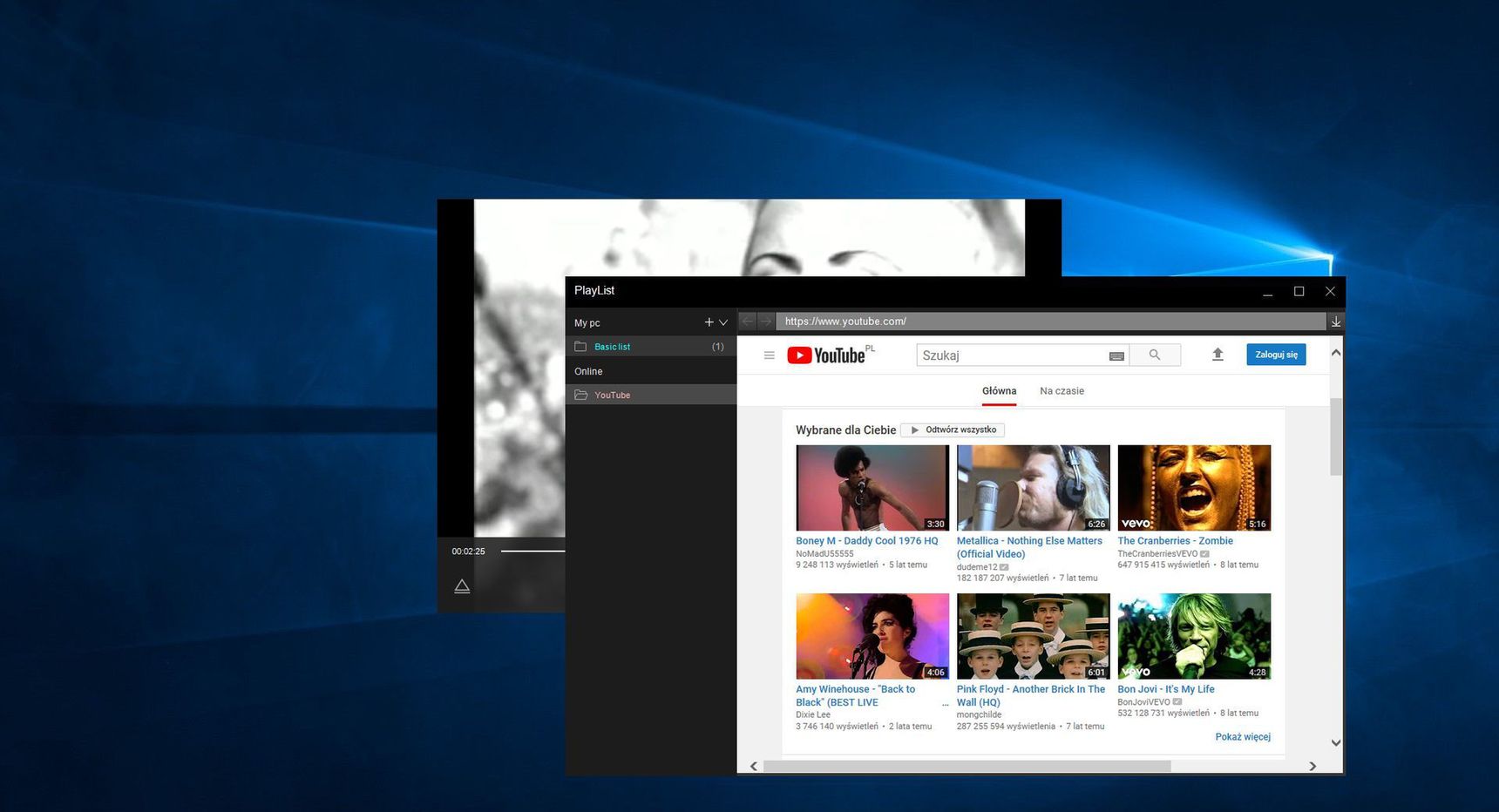Click the vertical scrollbar up arrow
1499x812 pixels.
pyautogui.click(x=1336, y=353)
